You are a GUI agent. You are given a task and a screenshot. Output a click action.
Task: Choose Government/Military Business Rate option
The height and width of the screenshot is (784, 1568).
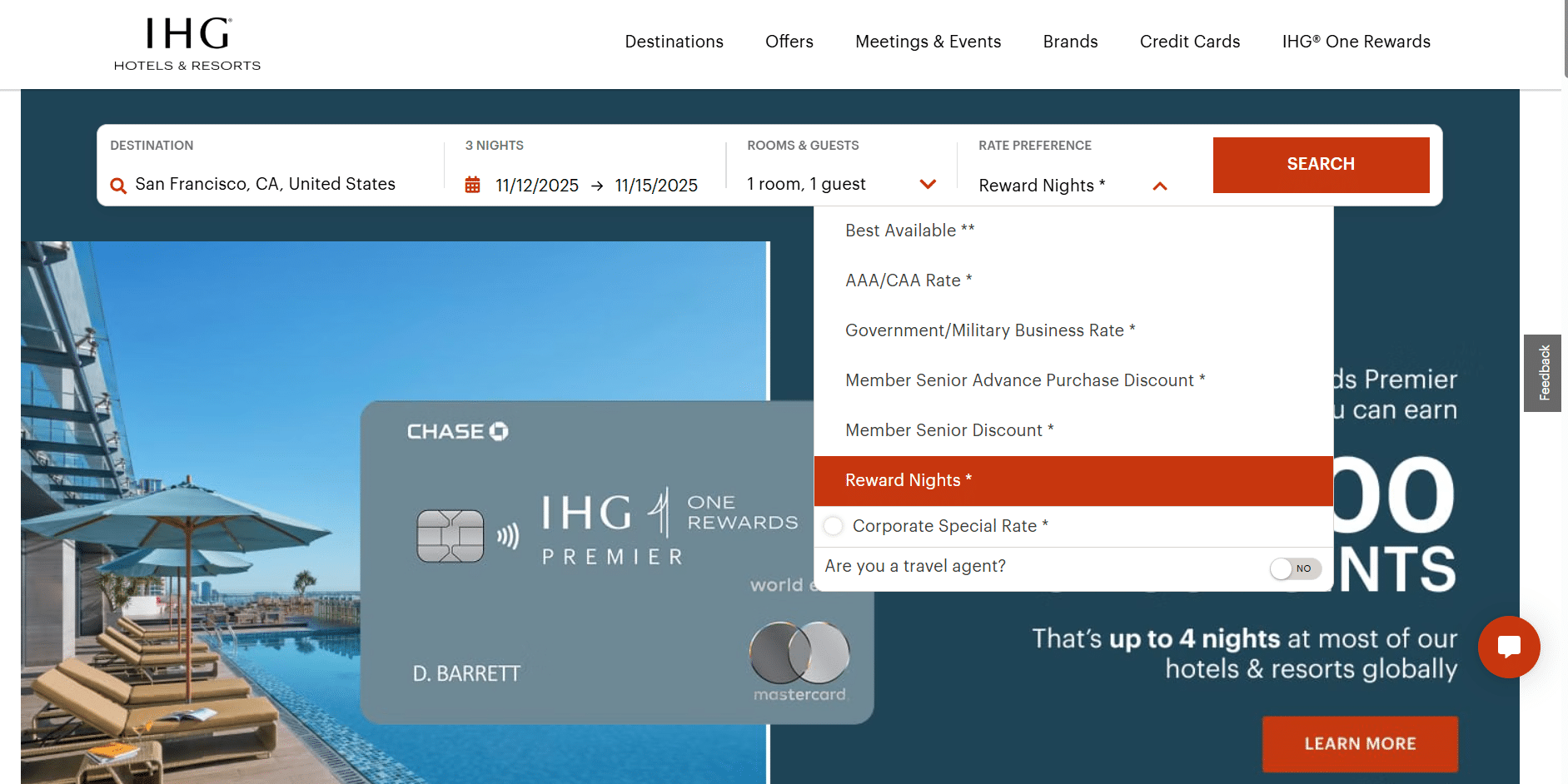click(x=1073, y=330)
